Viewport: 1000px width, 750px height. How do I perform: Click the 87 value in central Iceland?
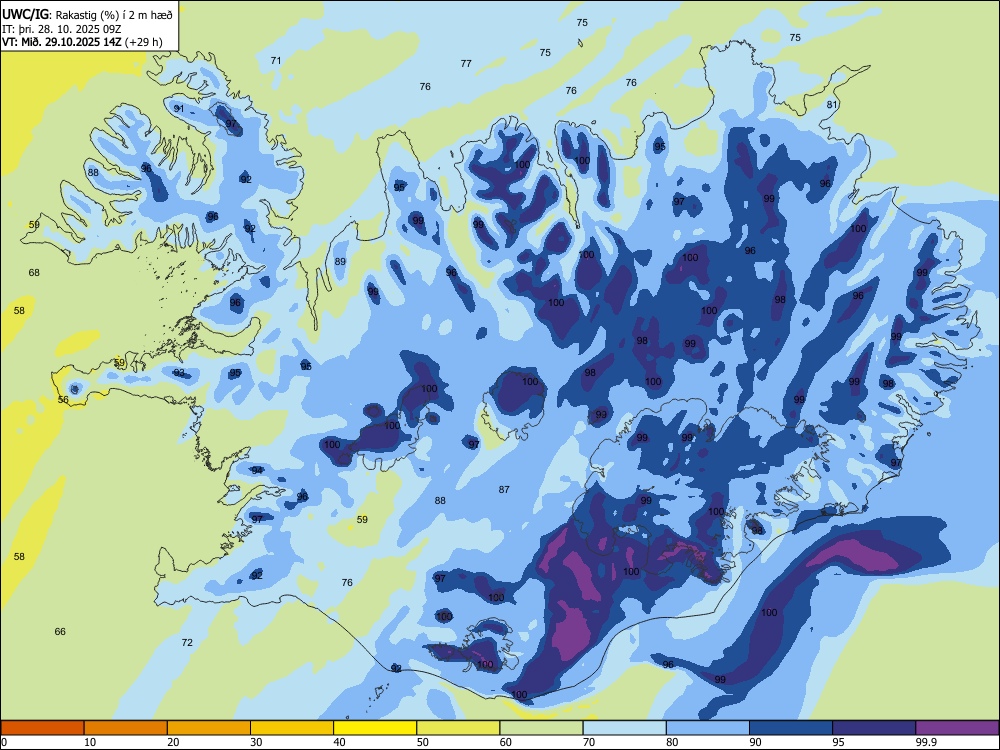(x=504, y=489)
